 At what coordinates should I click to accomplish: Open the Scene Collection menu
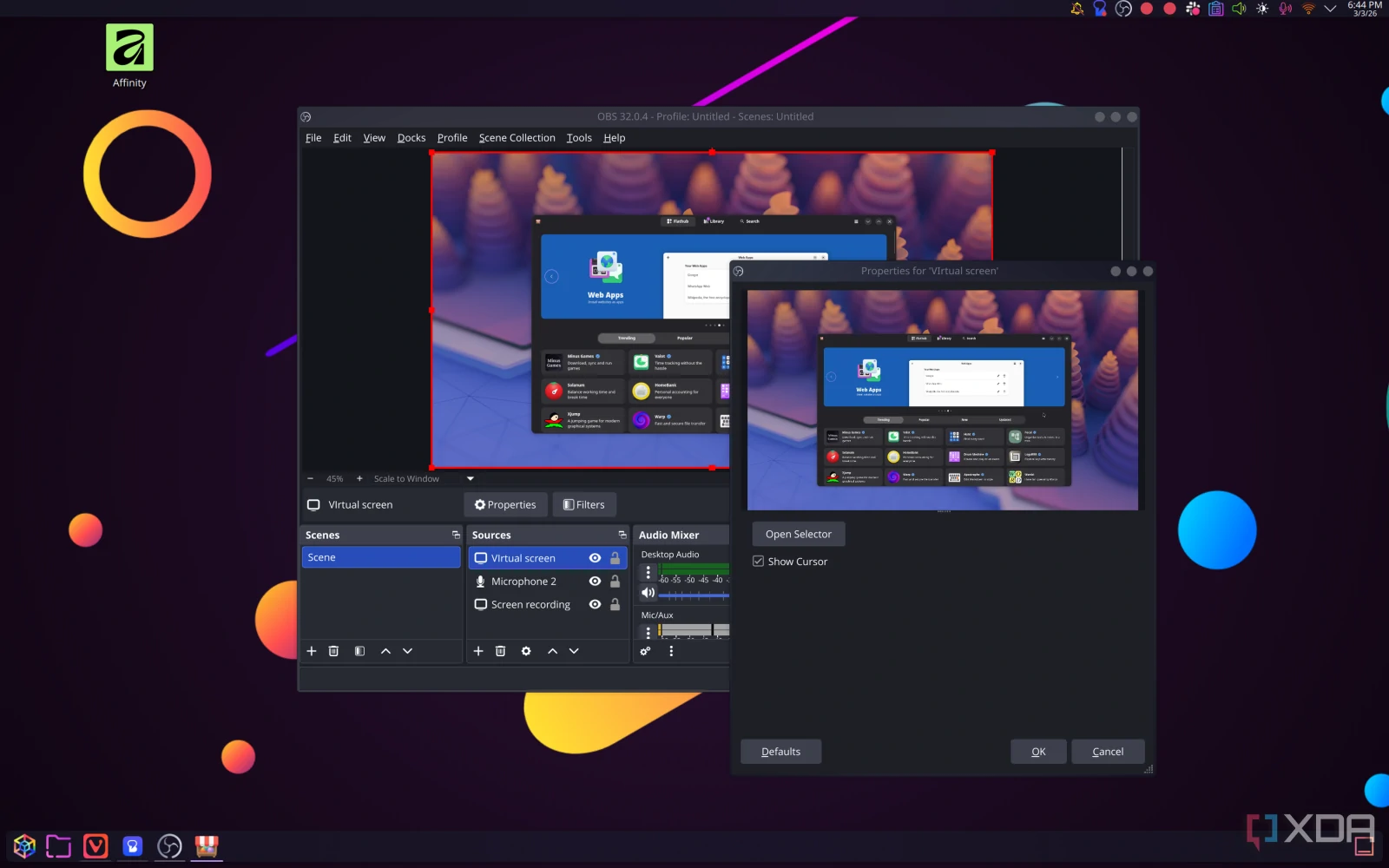point(517,137)
